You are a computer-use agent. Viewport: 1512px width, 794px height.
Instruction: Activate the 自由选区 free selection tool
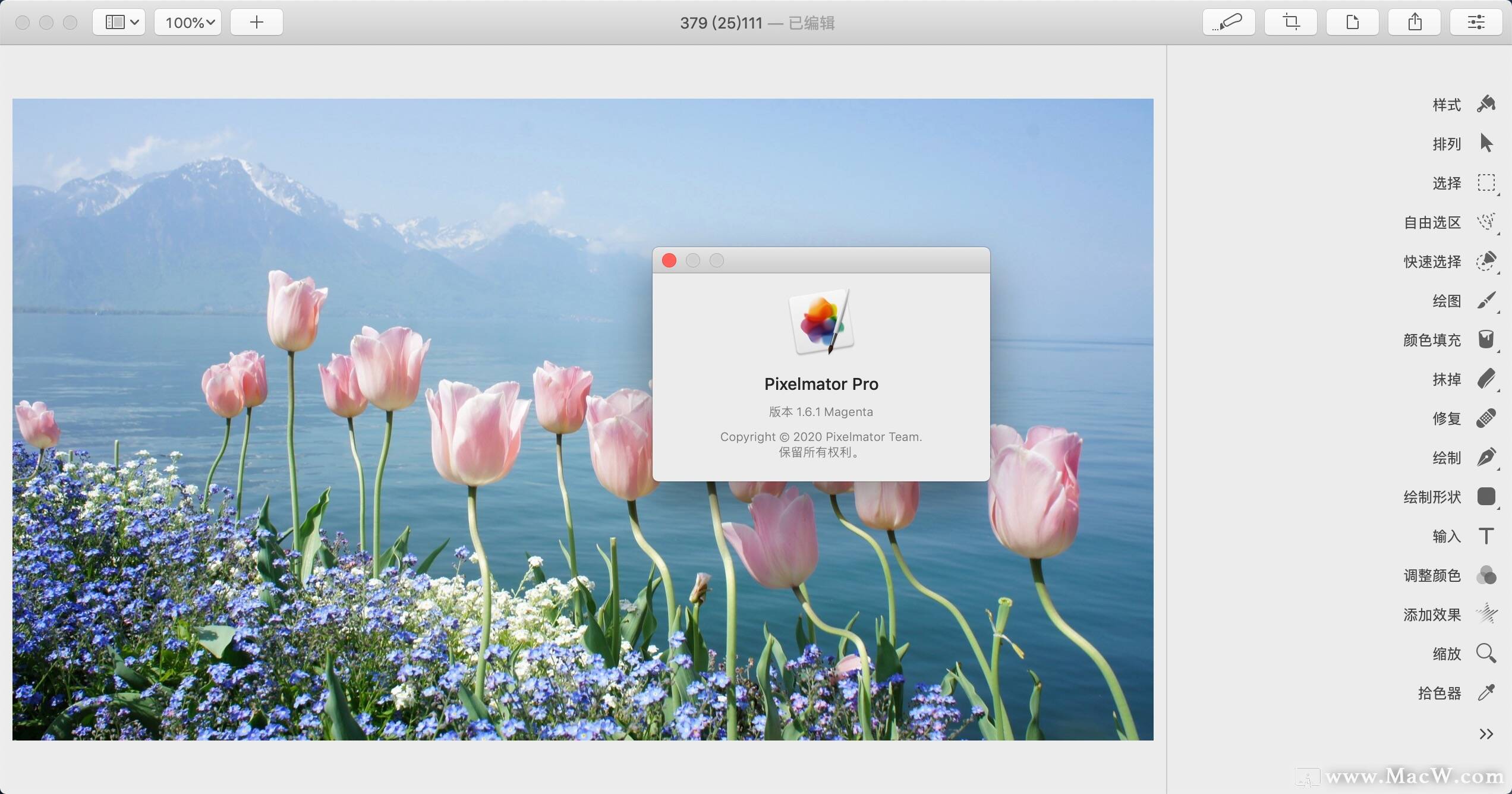pyautogui.click(x=1486, y=222)
